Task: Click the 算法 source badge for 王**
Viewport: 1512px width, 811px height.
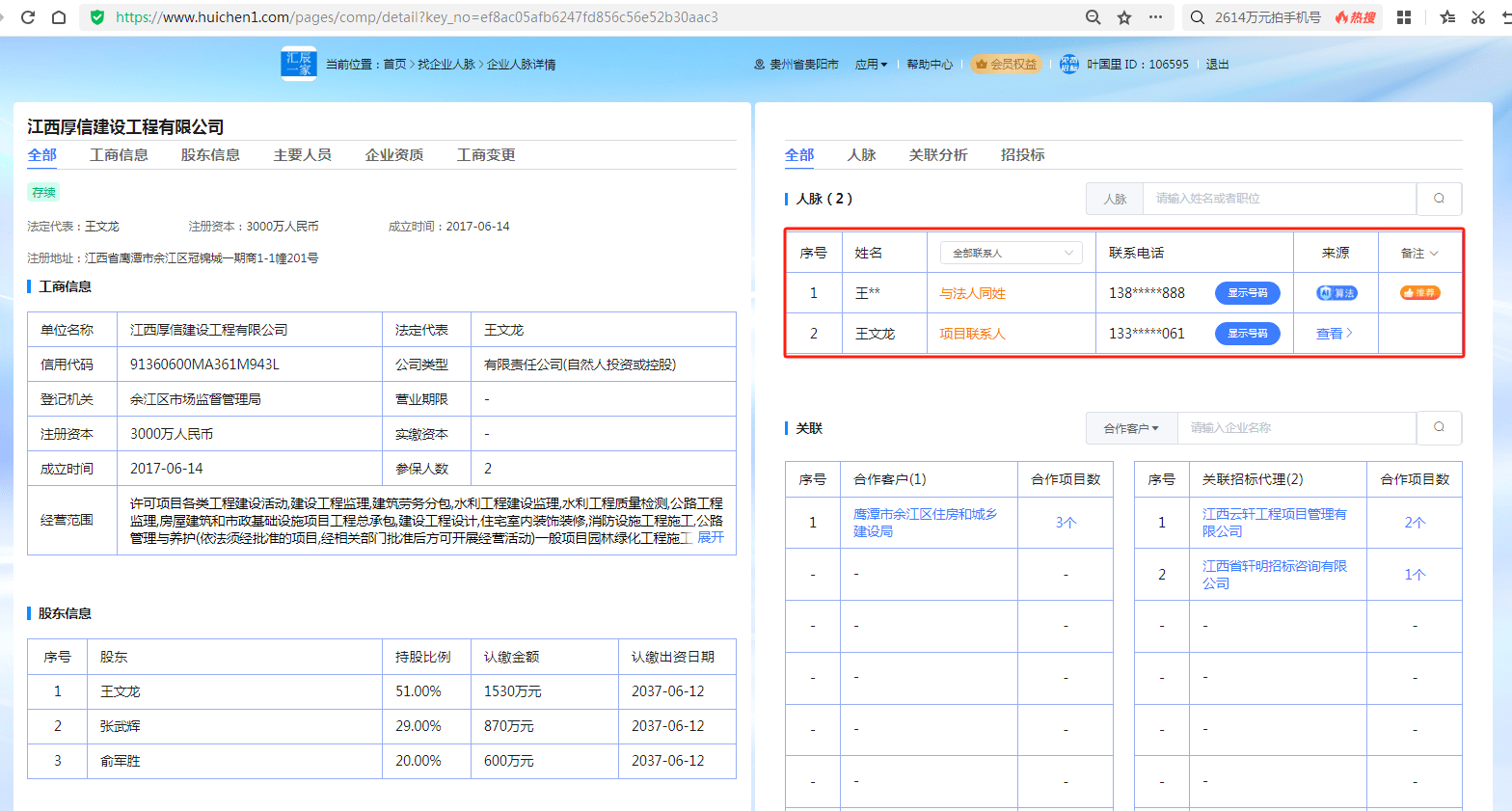Action: (x=1336, y=293)
